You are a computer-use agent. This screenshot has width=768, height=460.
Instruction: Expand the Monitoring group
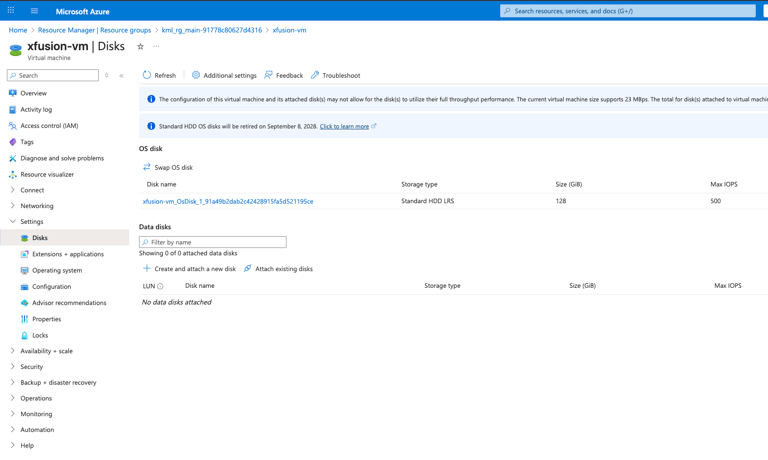click(36, 414)
